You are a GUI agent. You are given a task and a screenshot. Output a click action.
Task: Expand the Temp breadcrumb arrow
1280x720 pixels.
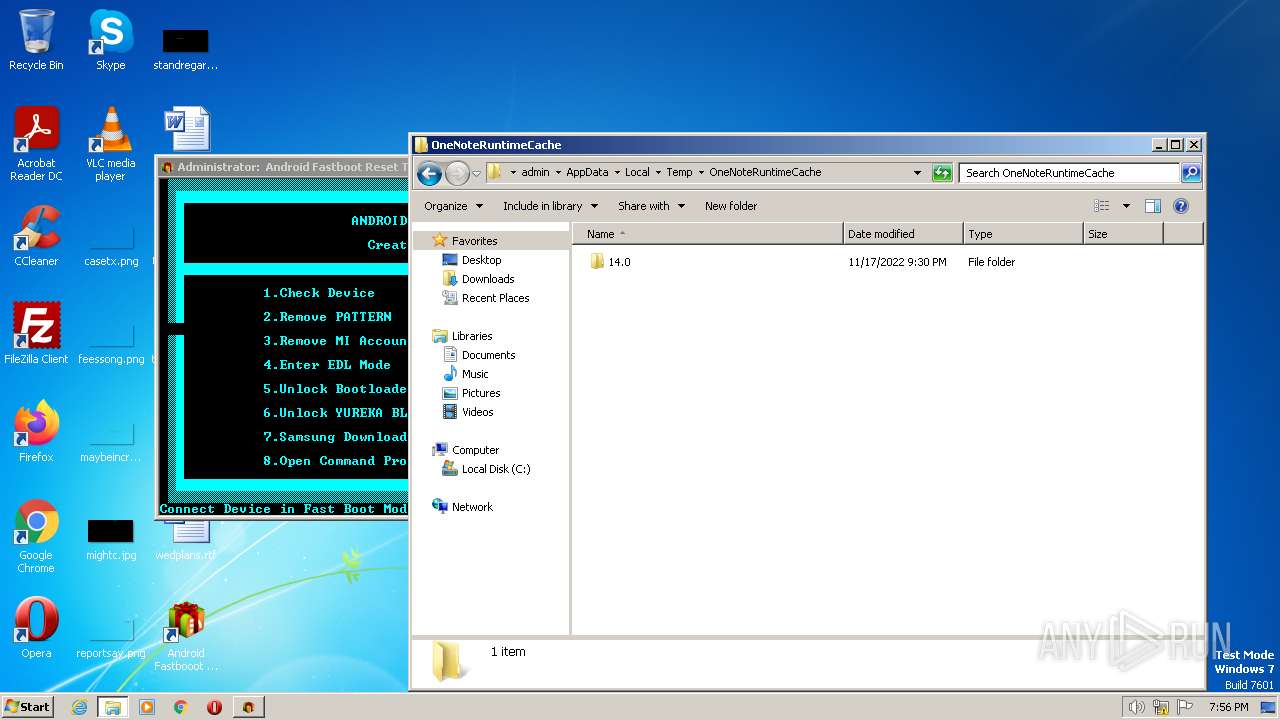point(701,173)
